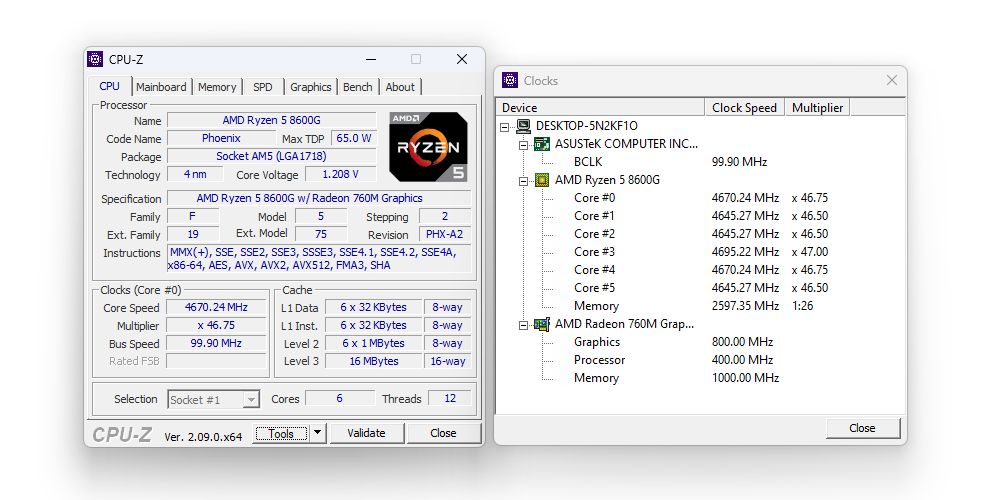Close the Clocks window with X
Viewport: 1000px width, 500px height.
892,80
